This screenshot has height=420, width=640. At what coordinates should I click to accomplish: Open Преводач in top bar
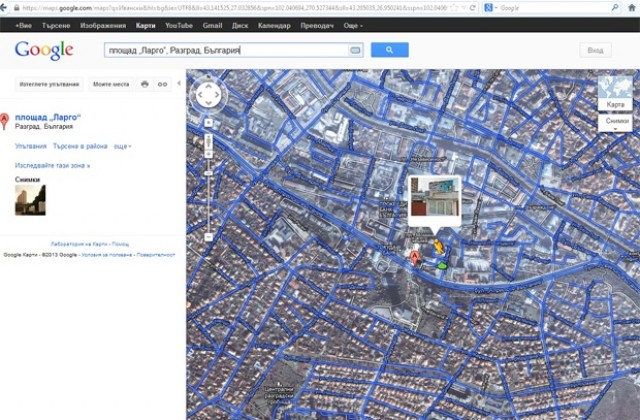pos(317,25)
